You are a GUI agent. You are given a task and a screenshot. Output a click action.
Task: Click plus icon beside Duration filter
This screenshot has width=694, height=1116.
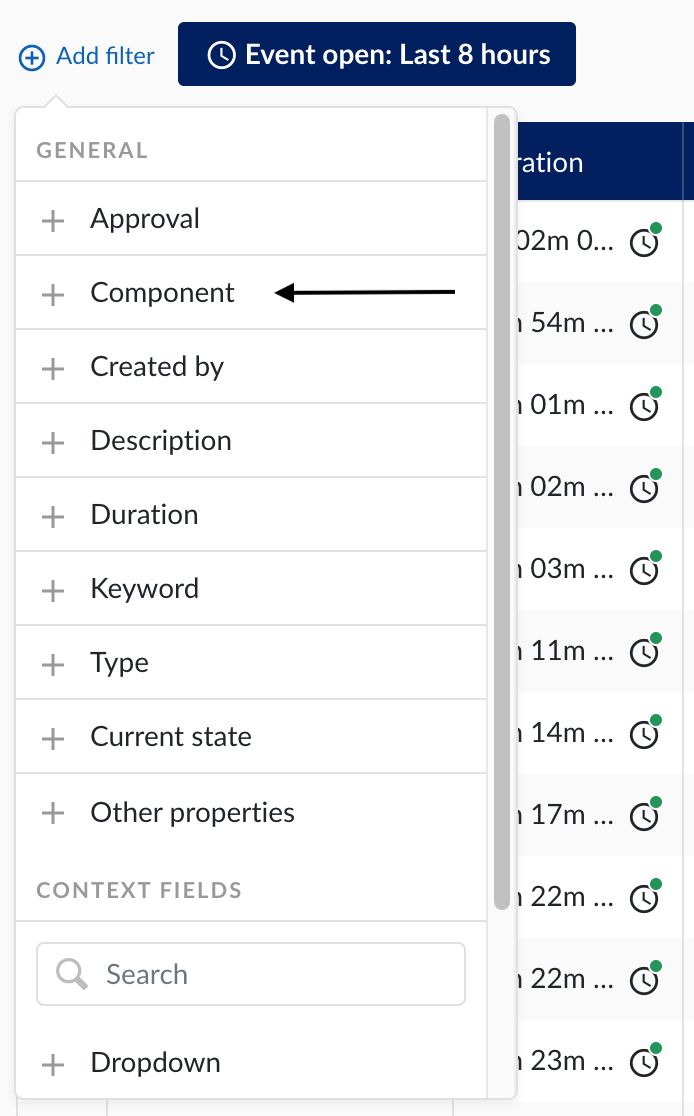coord(53,516)
